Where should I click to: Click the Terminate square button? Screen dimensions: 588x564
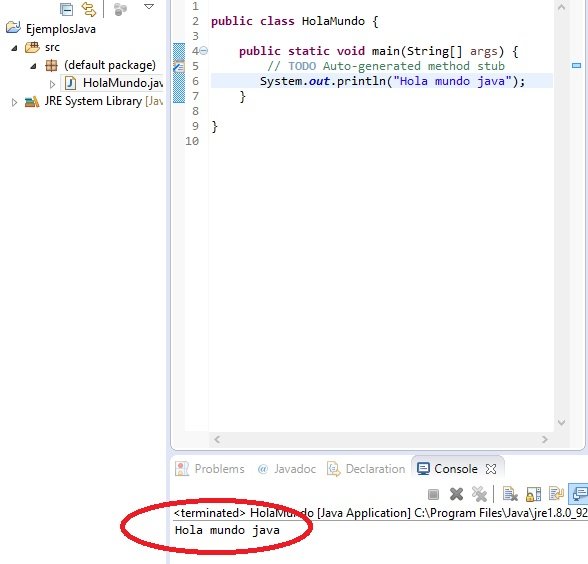tap(433, 494)
